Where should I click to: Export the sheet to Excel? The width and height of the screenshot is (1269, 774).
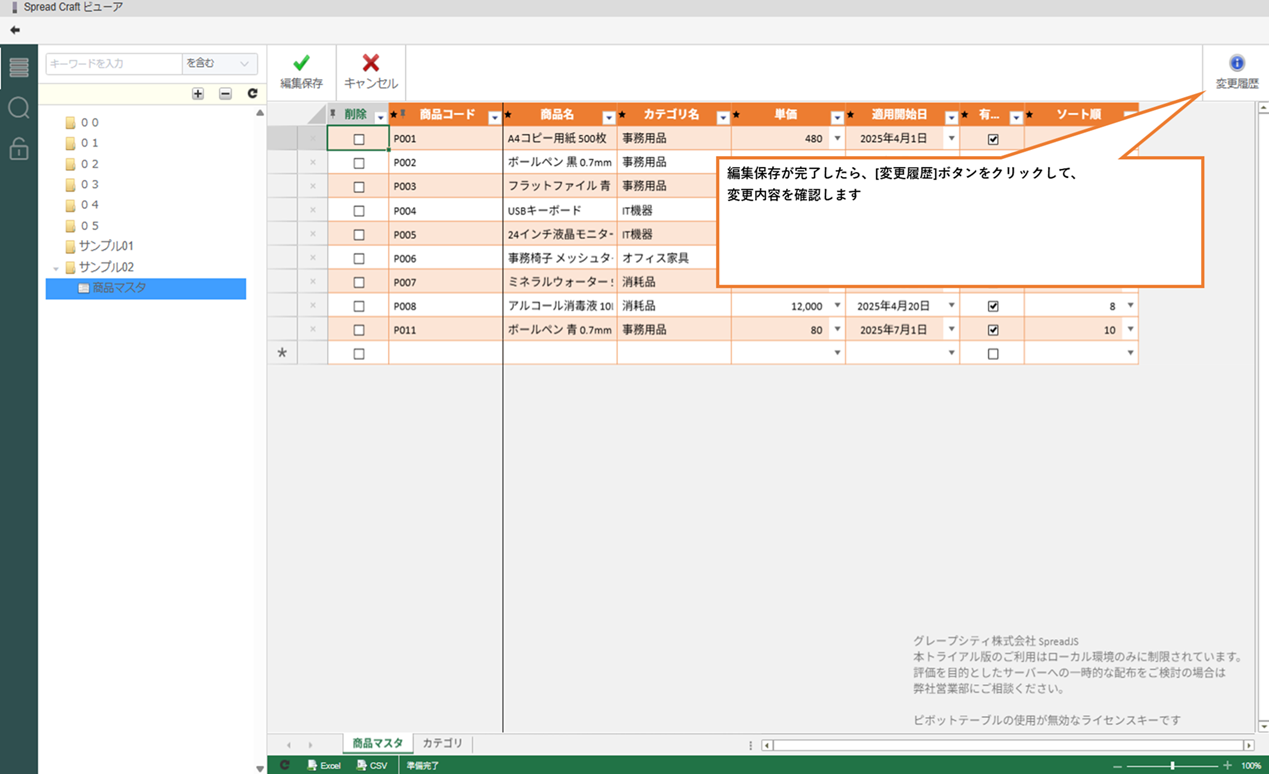click(324, 765)
